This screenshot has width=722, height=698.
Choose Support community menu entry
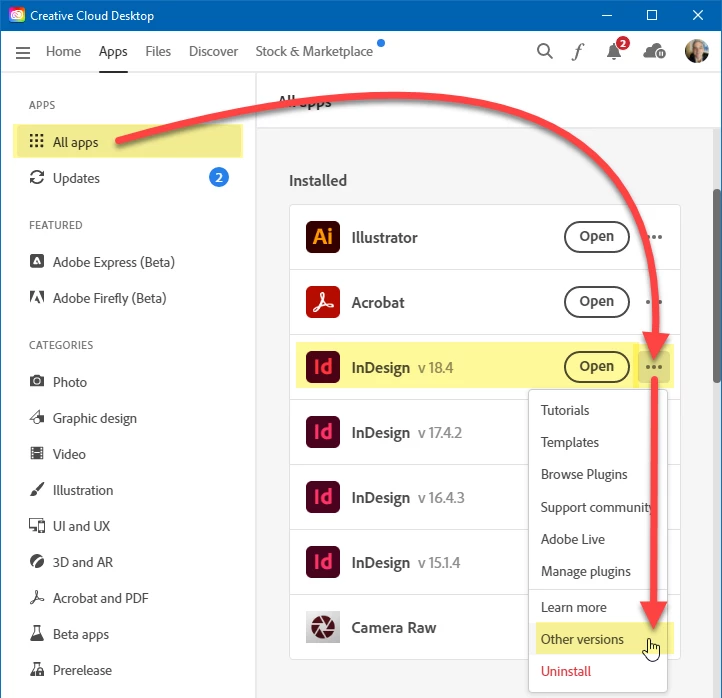pyautogui.click(x=598, y=507)
